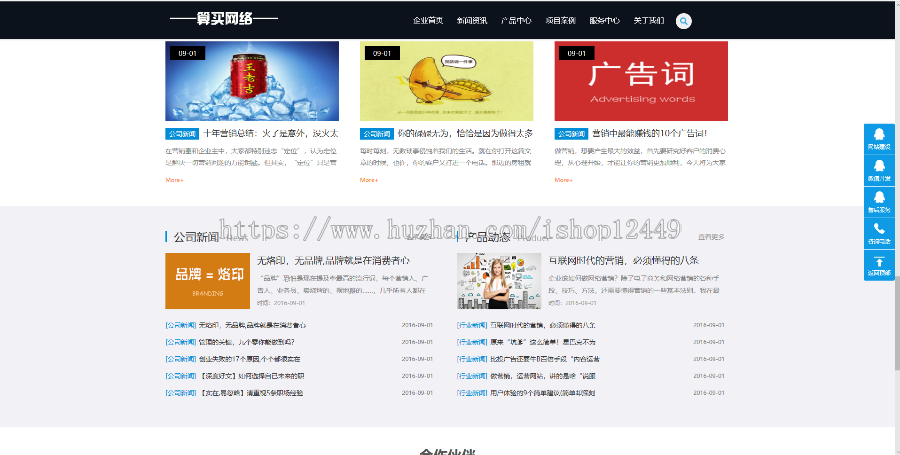This screenshot has height=455, width=900.
Task: Open headline 互联网时代的营销，必须懂得的八条
Action: (x=624, y=260)
